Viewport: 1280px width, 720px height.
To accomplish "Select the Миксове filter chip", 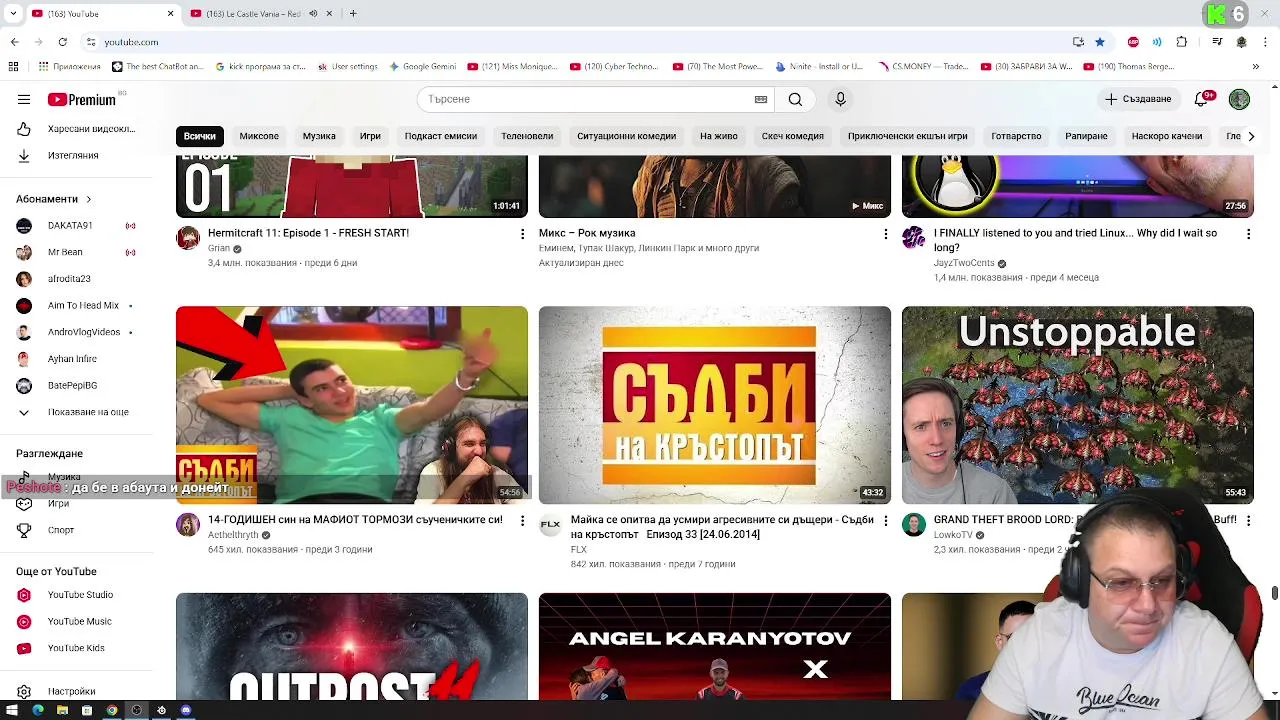I will pos(259,136).
